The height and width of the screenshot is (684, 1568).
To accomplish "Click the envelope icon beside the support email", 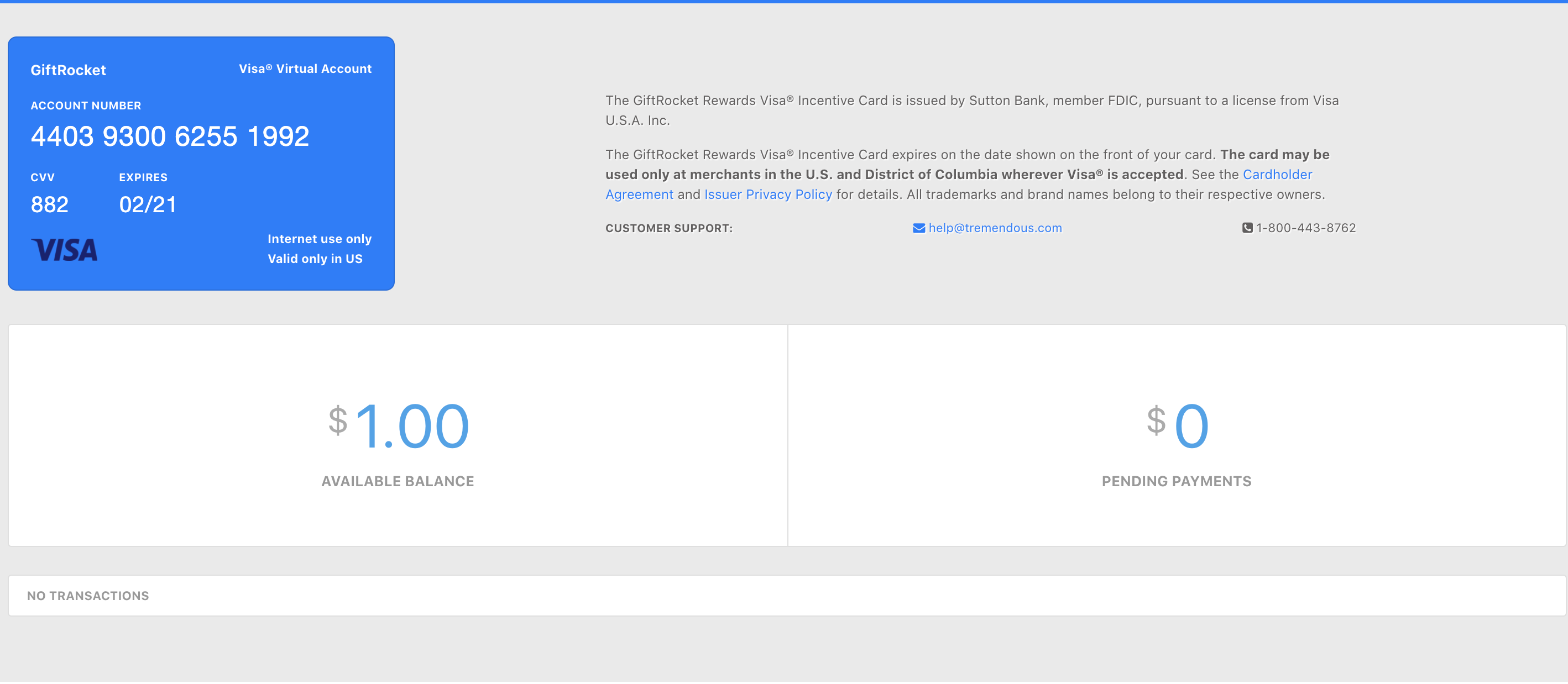I will 918,228.
